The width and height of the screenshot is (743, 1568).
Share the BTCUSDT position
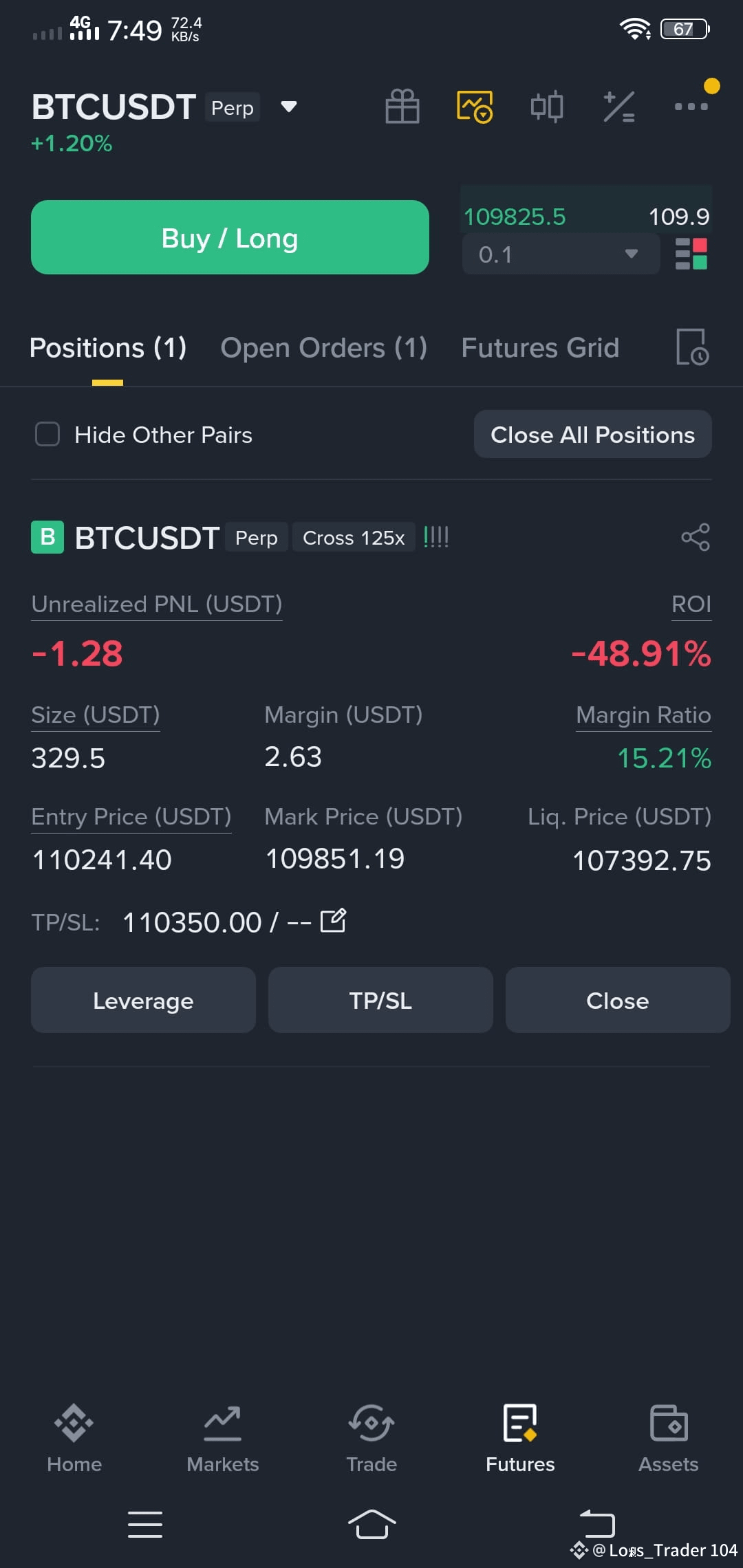[x=696, y=537]
